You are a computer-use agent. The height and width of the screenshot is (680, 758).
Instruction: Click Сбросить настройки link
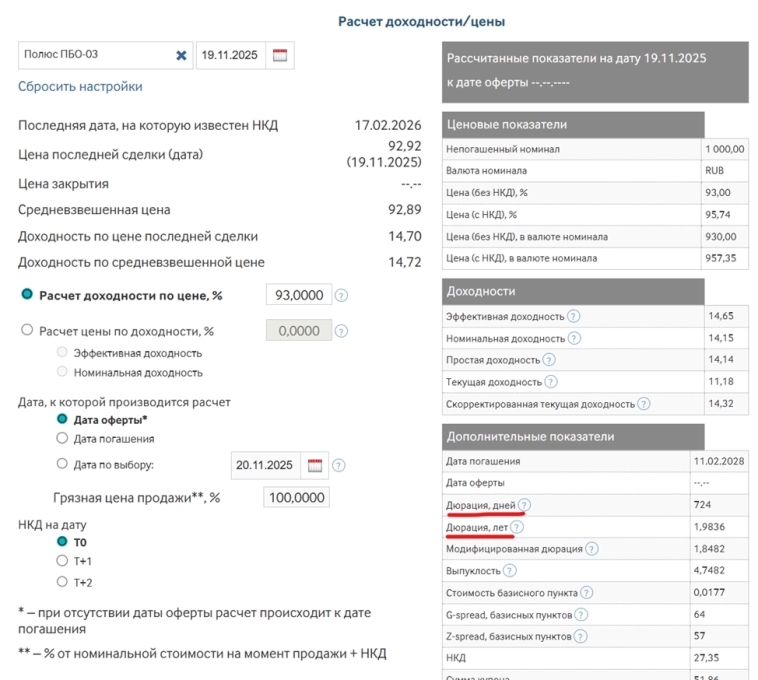click(80, 87)
